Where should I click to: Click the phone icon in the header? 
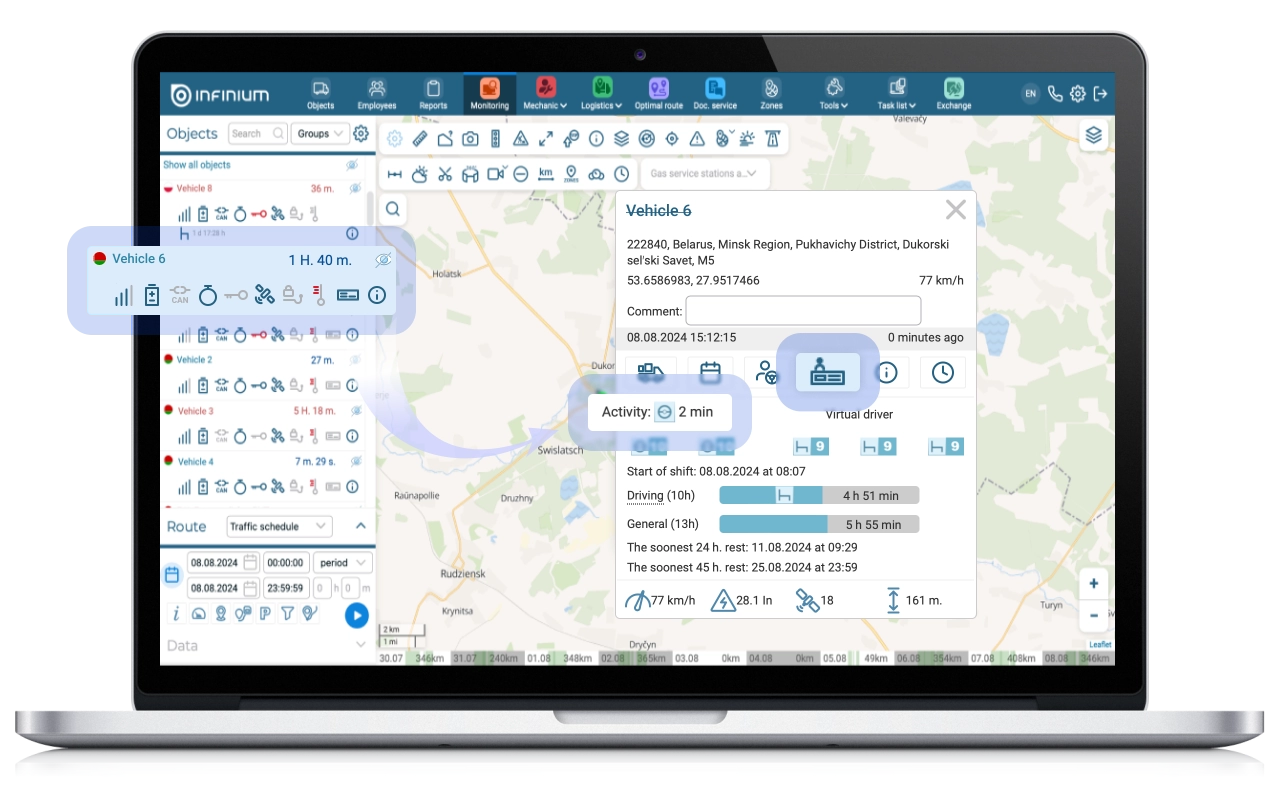click(x=1055, y=94)
